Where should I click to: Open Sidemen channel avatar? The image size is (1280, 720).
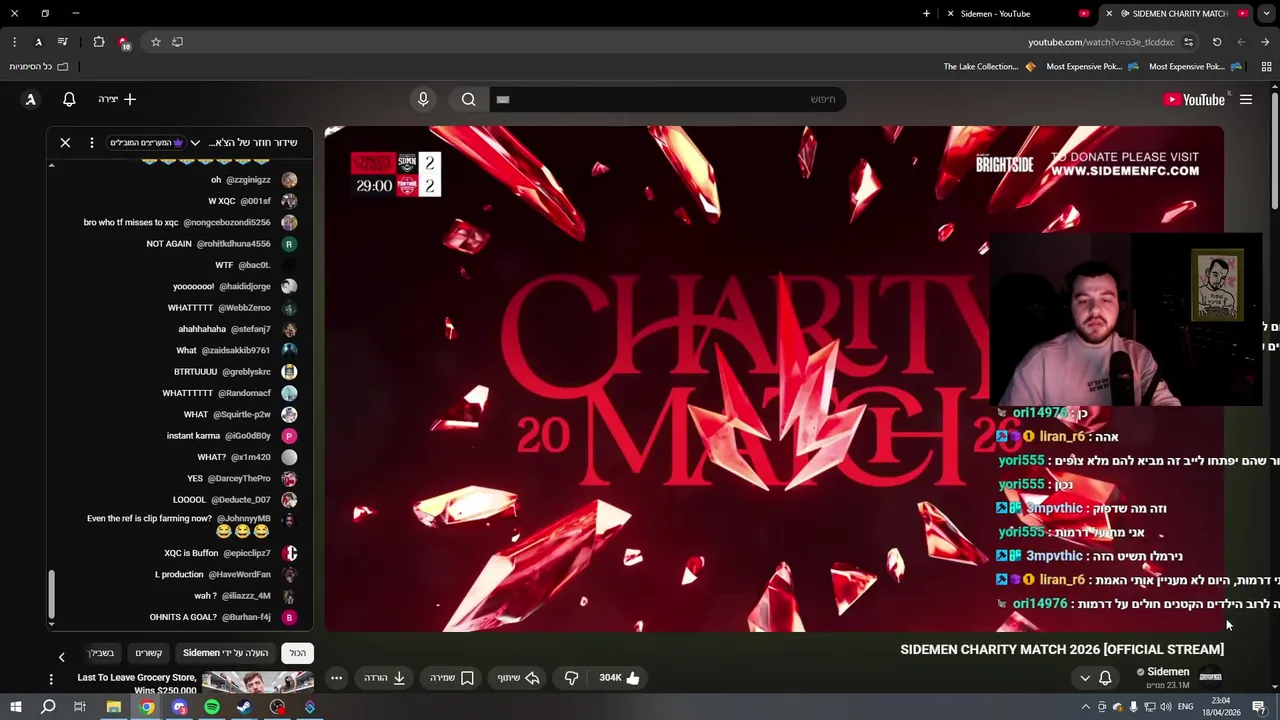tap(1210, 677)
